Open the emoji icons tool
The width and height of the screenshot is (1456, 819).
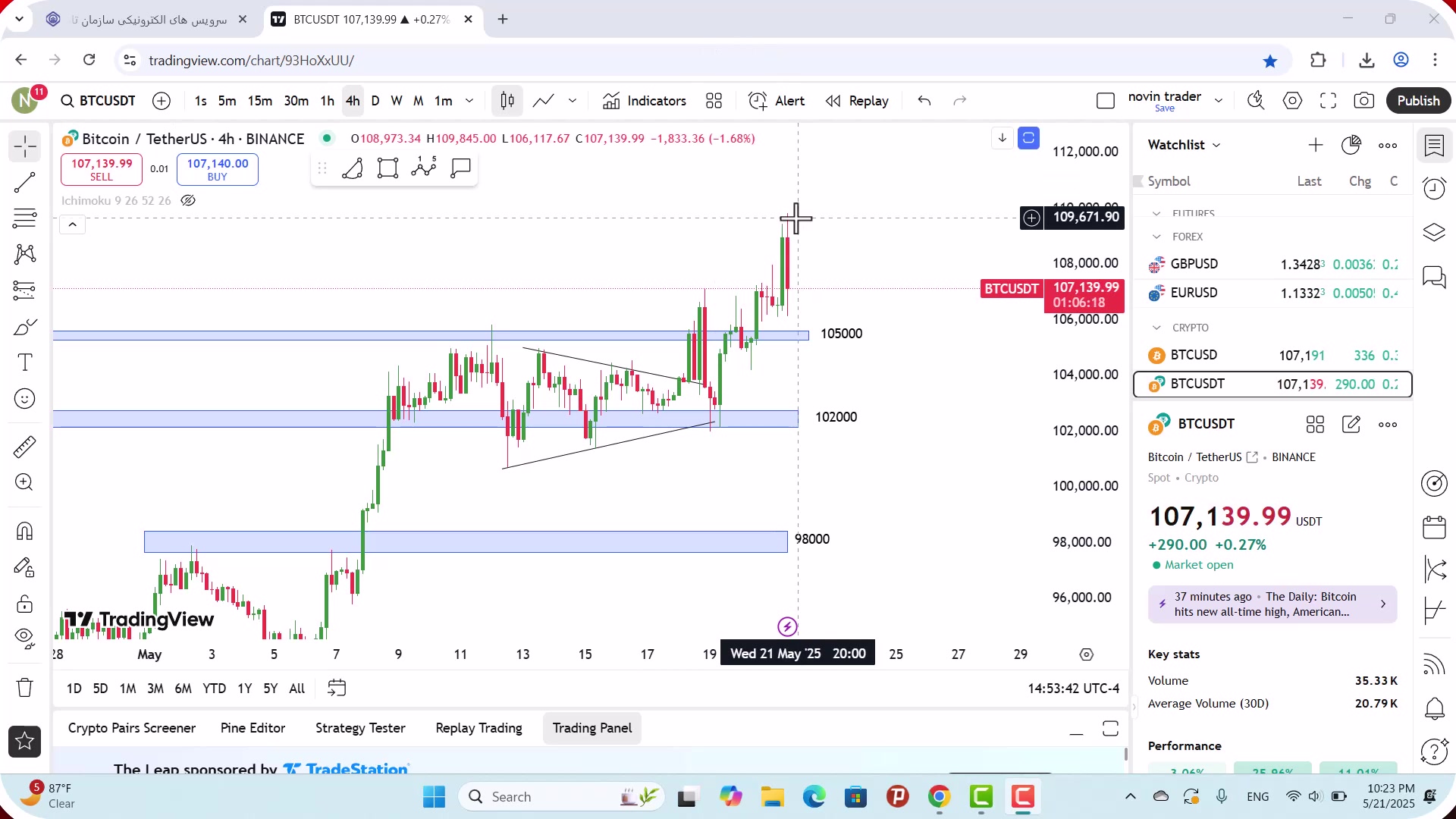(x=25, y=399)
